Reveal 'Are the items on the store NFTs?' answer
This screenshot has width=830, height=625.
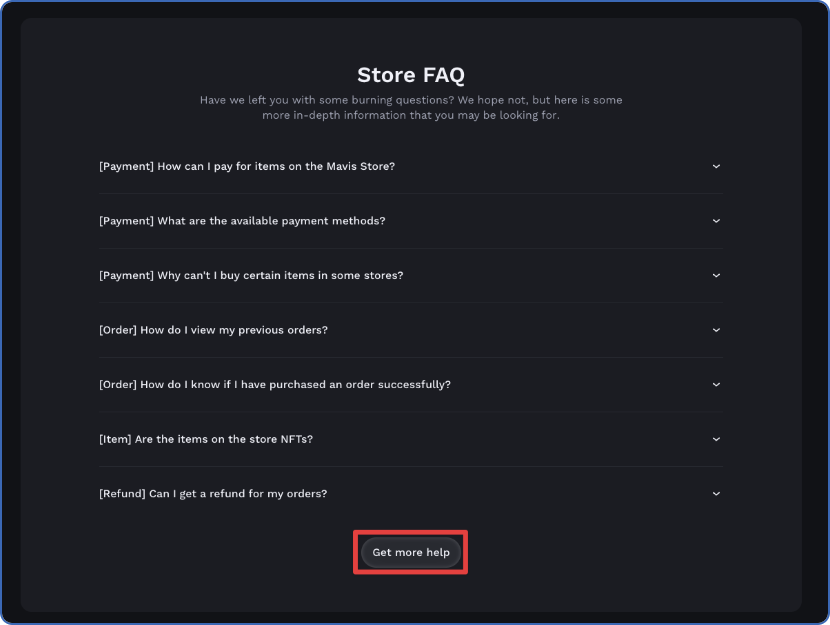[x=206, y=439]
